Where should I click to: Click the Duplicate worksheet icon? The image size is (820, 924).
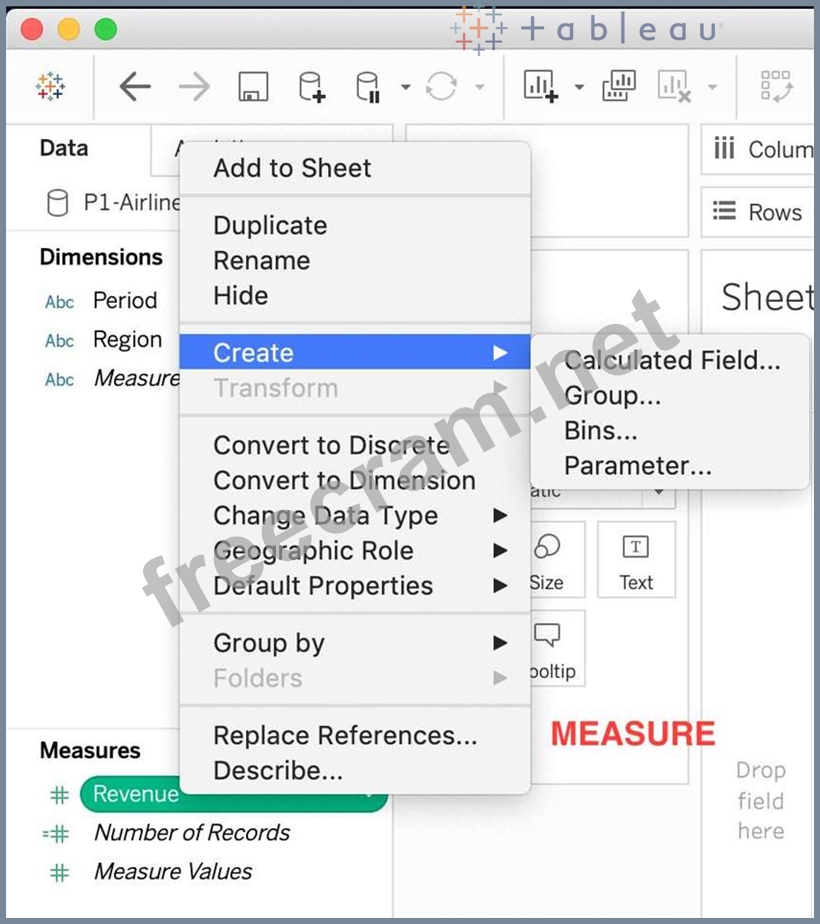[x=619, y=88]
